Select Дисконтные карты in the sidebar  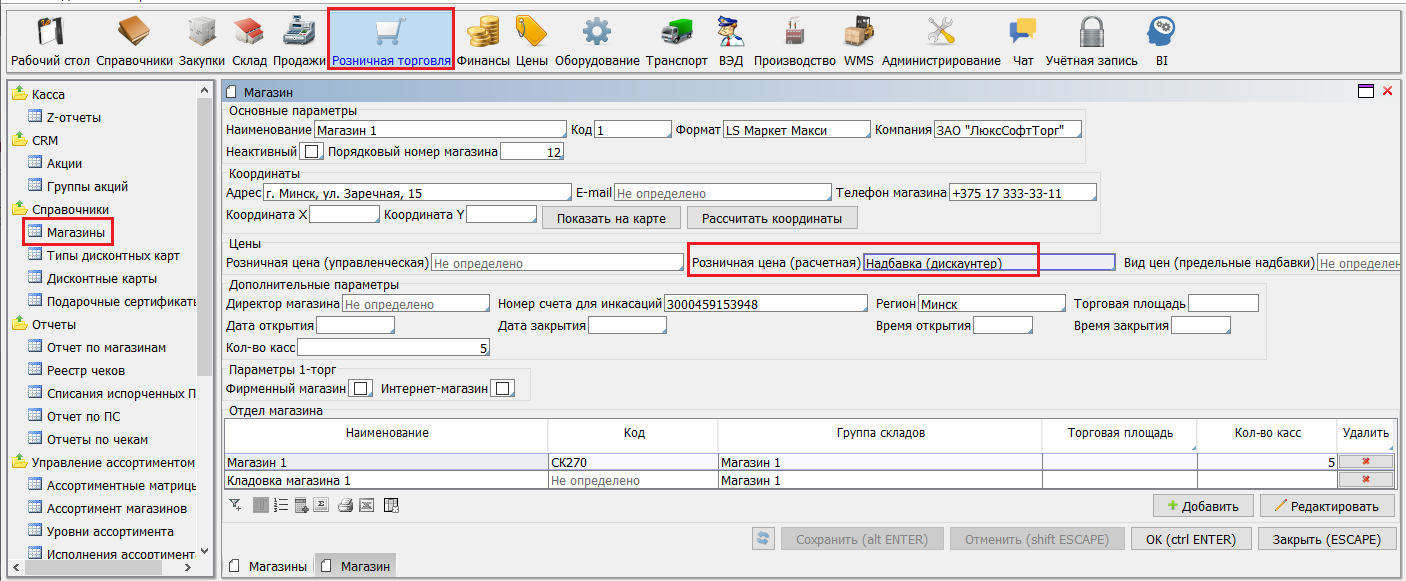(101, 278)
